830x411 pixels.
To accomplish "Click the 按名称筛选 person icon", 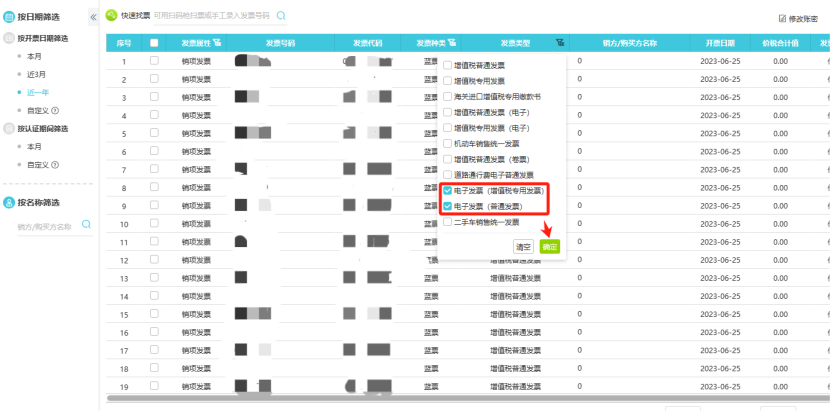I will click(x=9, y=202).
